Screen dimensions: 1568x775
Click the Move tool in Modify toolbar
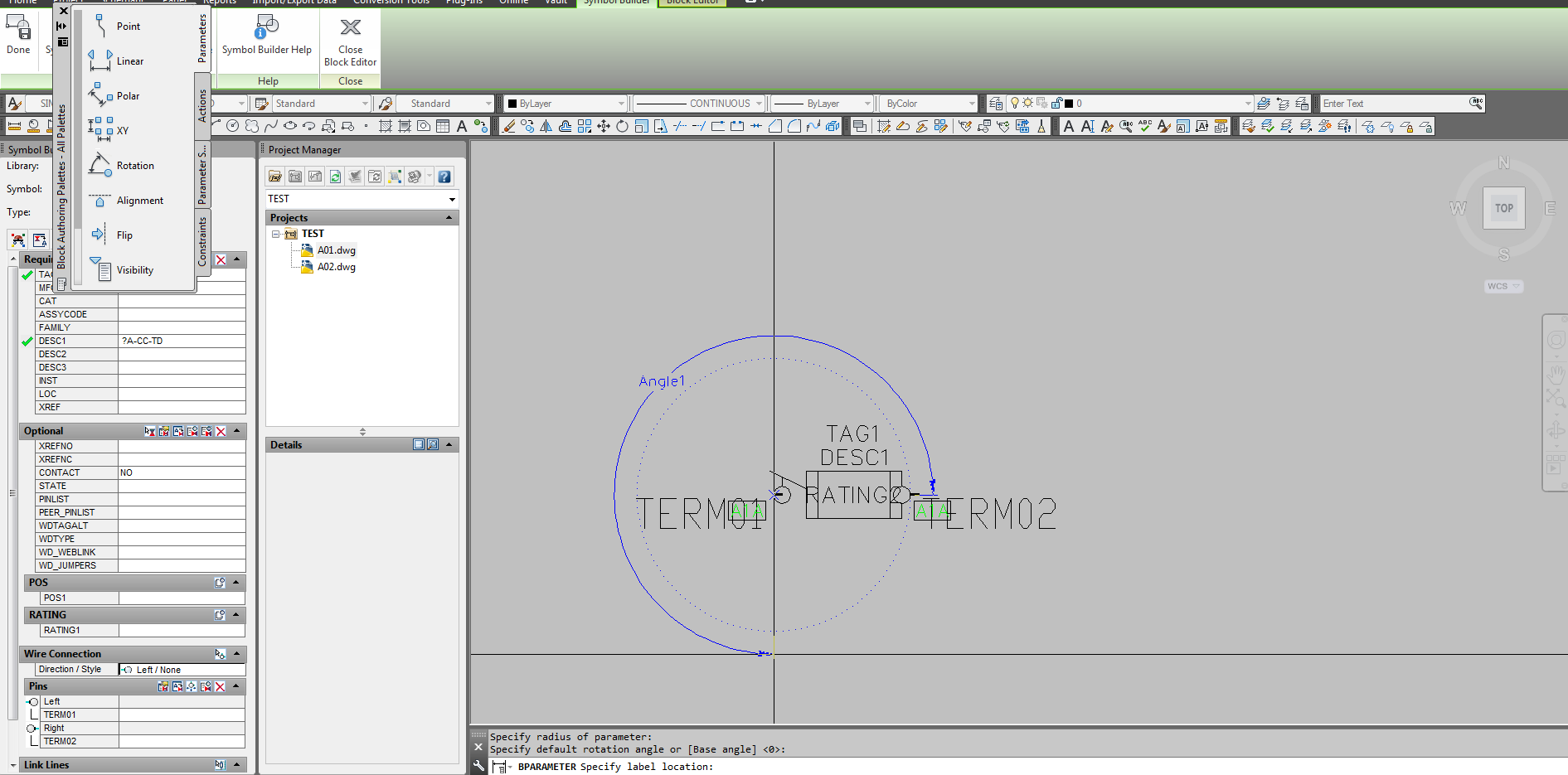click(x=603, y=126)
